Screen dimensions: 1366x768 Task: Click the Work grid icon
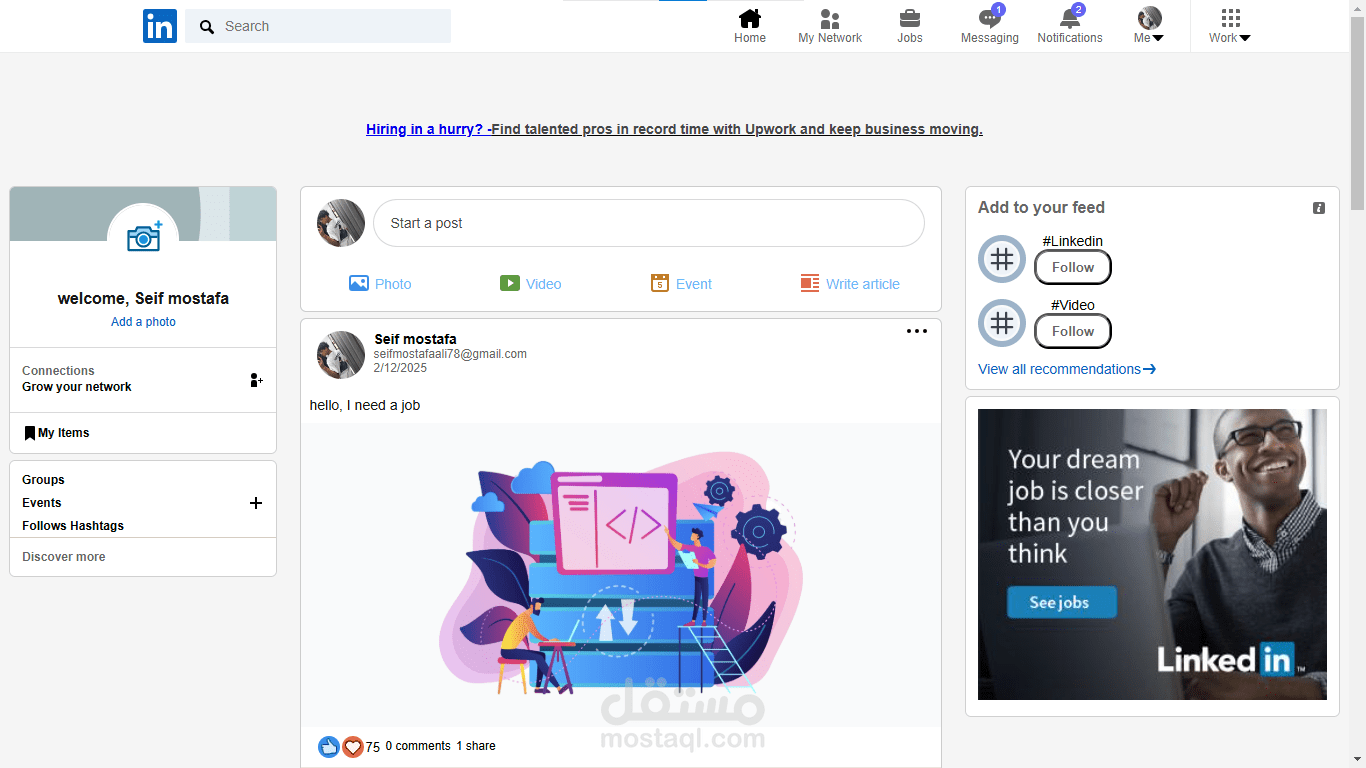pos(1231,18)
